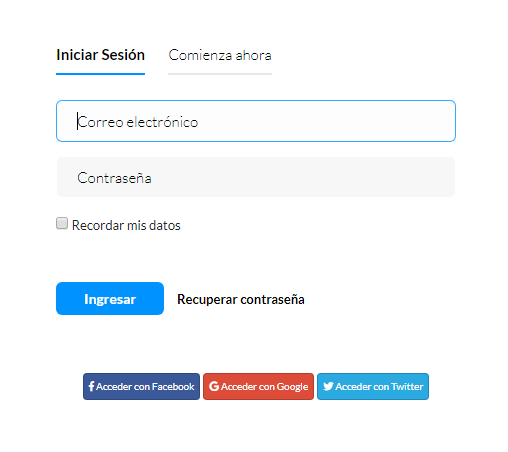Open the Comienza ahora tab
Image resolution: width=508 pixels, height=452 pixels.
click(220, 55)
